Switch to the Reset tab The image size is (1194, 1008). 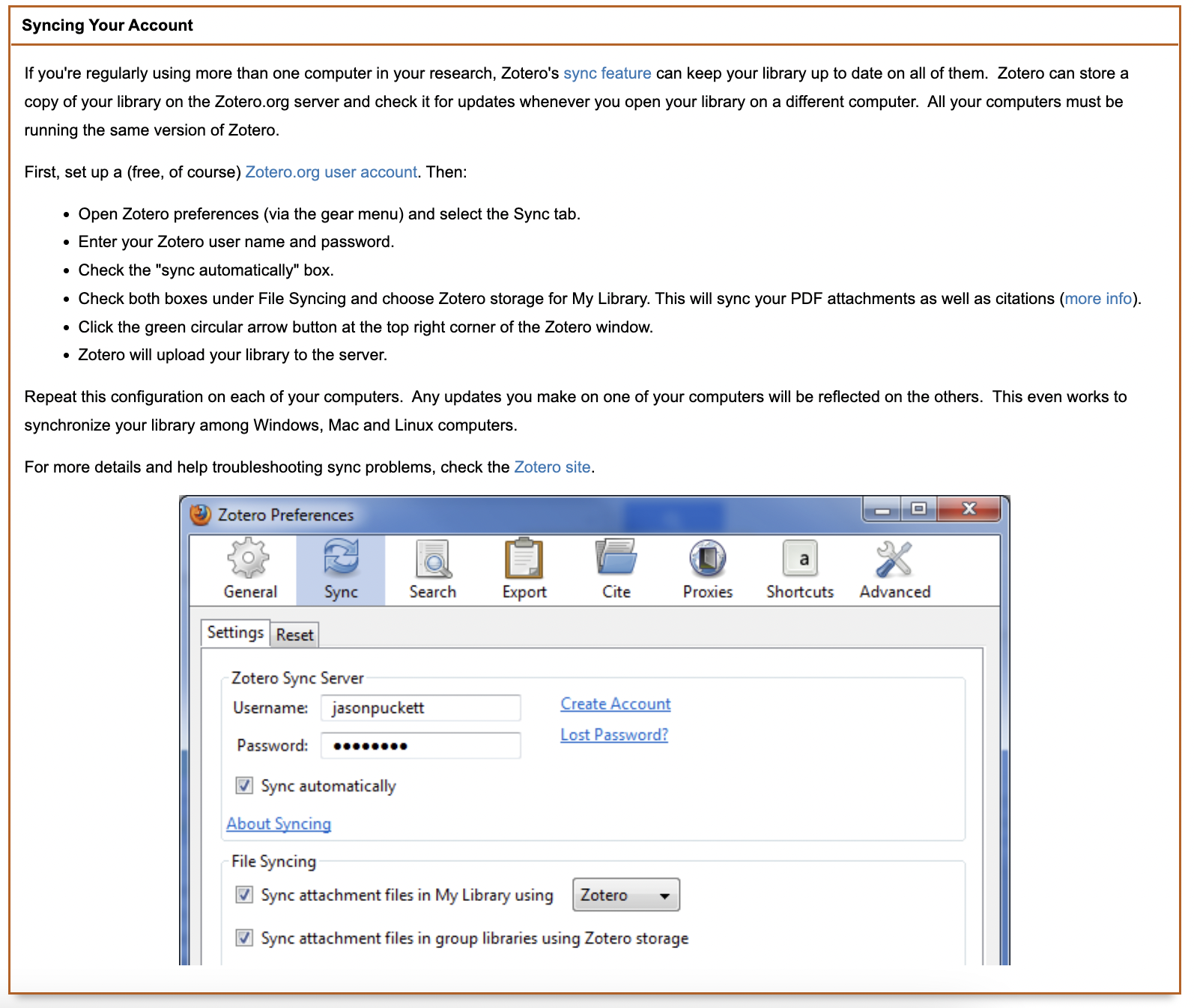(294, 635)
